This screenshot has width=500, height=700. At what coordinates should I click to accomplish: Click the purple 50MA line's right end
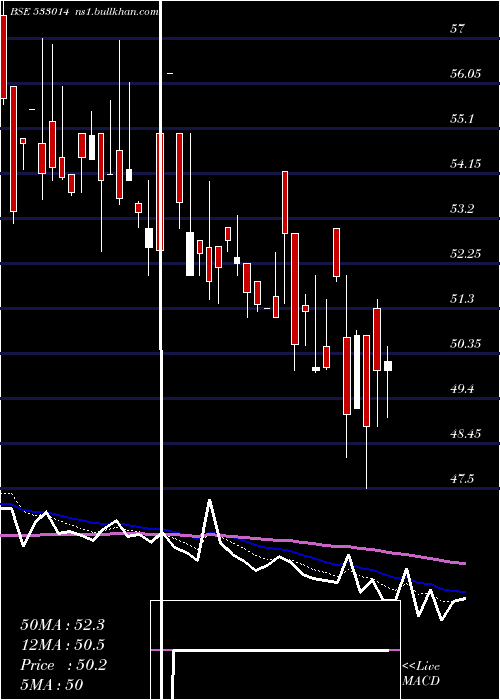tap(464, 563)
